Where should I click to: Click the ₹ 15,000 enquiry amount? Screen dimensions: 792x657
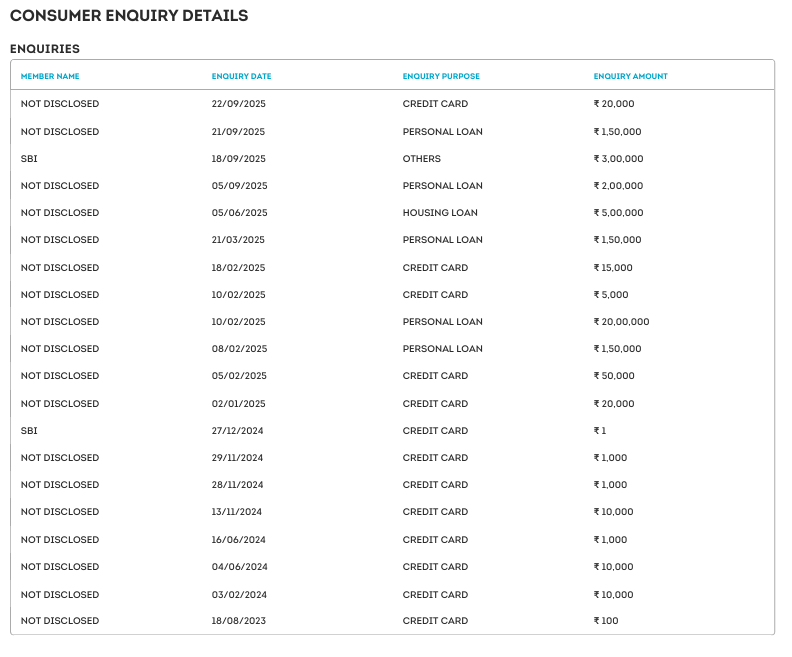point(613,268)
